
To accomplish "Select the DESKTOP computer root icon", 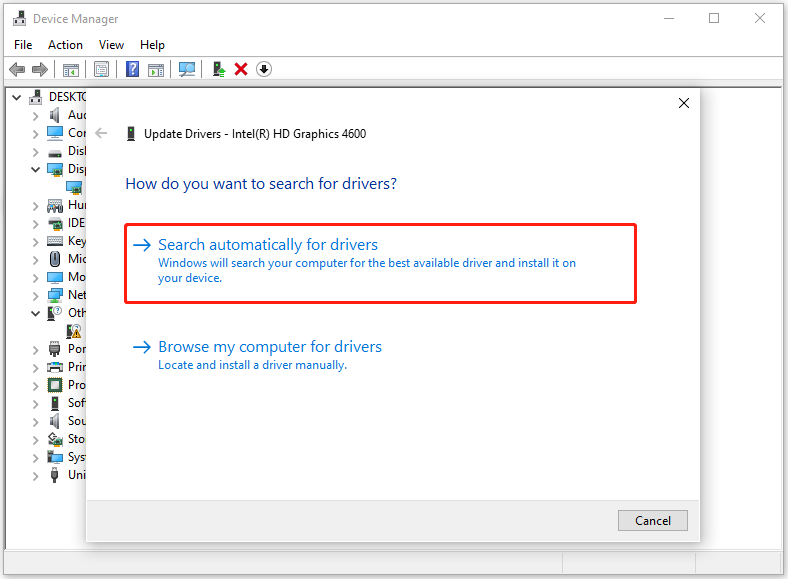I will click(35, 96).
